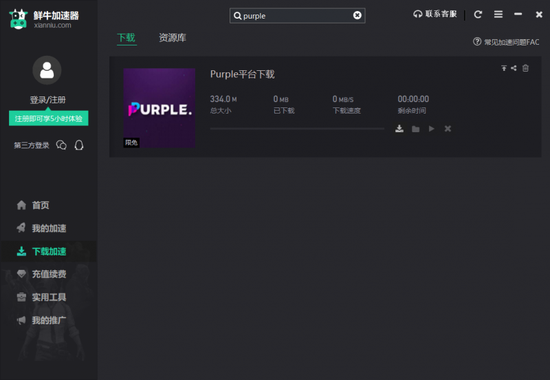Open the 常见加速问题FAQ link
The image size is (550, 380).
point(506,42)
